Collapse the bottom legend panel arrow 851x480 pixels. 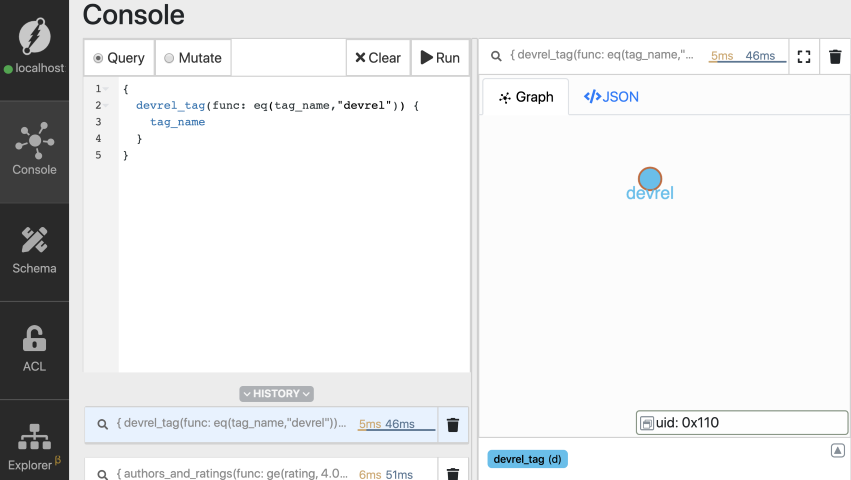[838, 451]
